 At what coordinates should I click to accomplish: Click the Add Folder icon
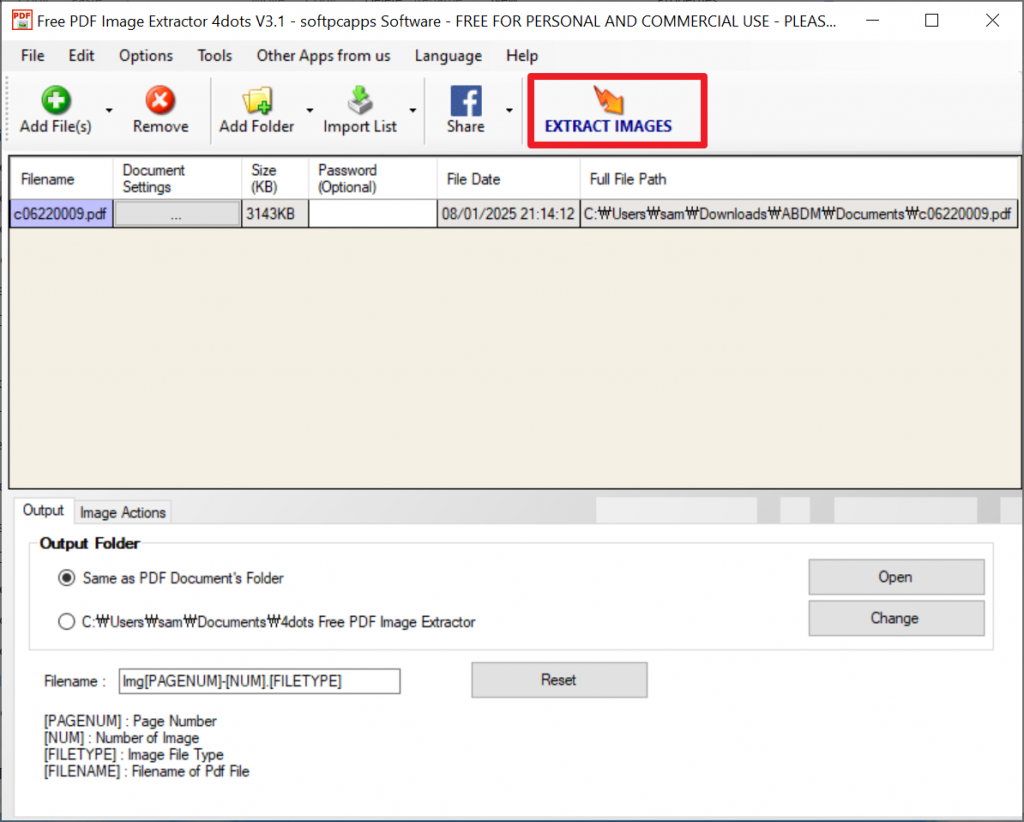(x=257, y=100)
